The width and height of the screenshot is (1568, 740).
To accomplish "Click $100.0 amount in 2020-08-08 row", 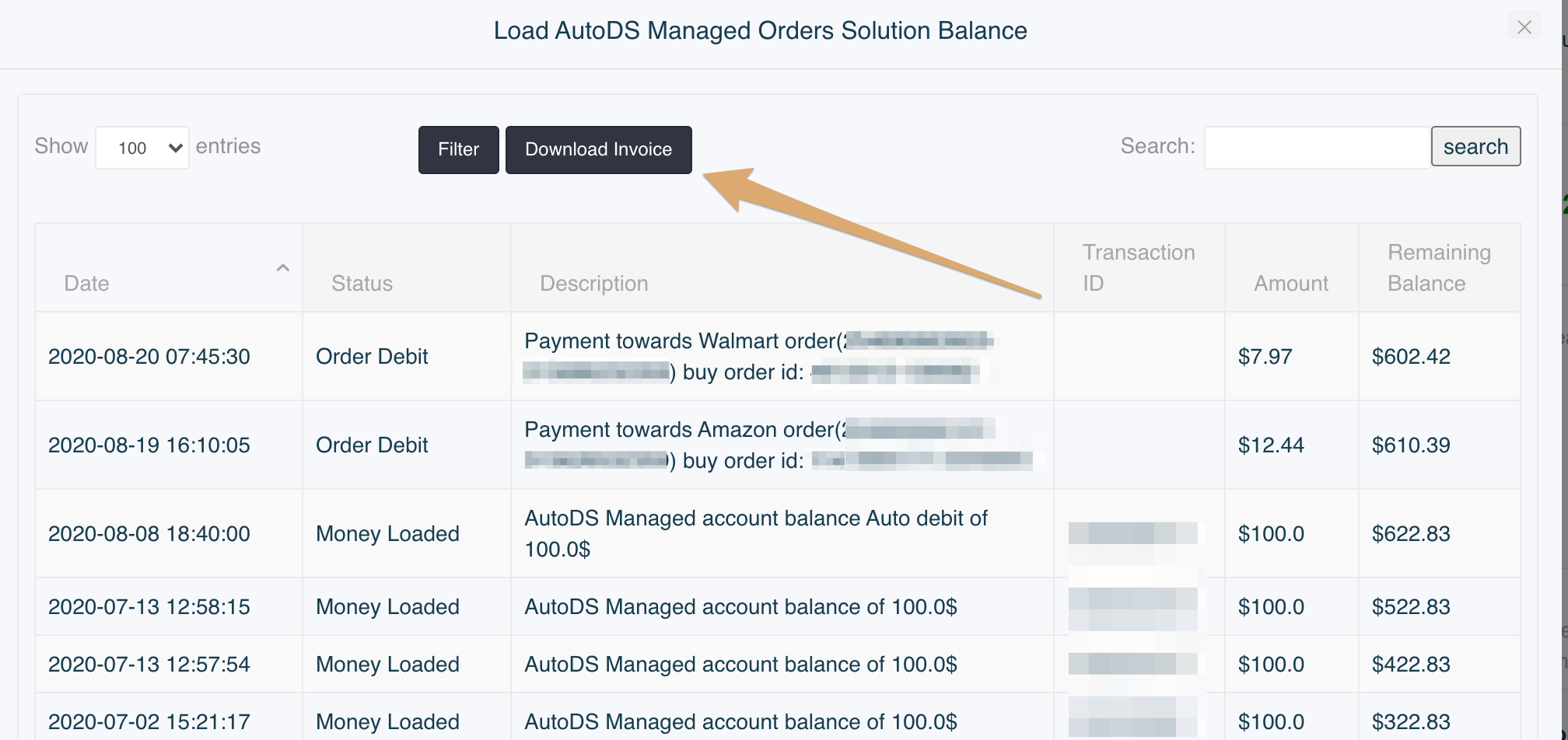I will point(1271,534).
